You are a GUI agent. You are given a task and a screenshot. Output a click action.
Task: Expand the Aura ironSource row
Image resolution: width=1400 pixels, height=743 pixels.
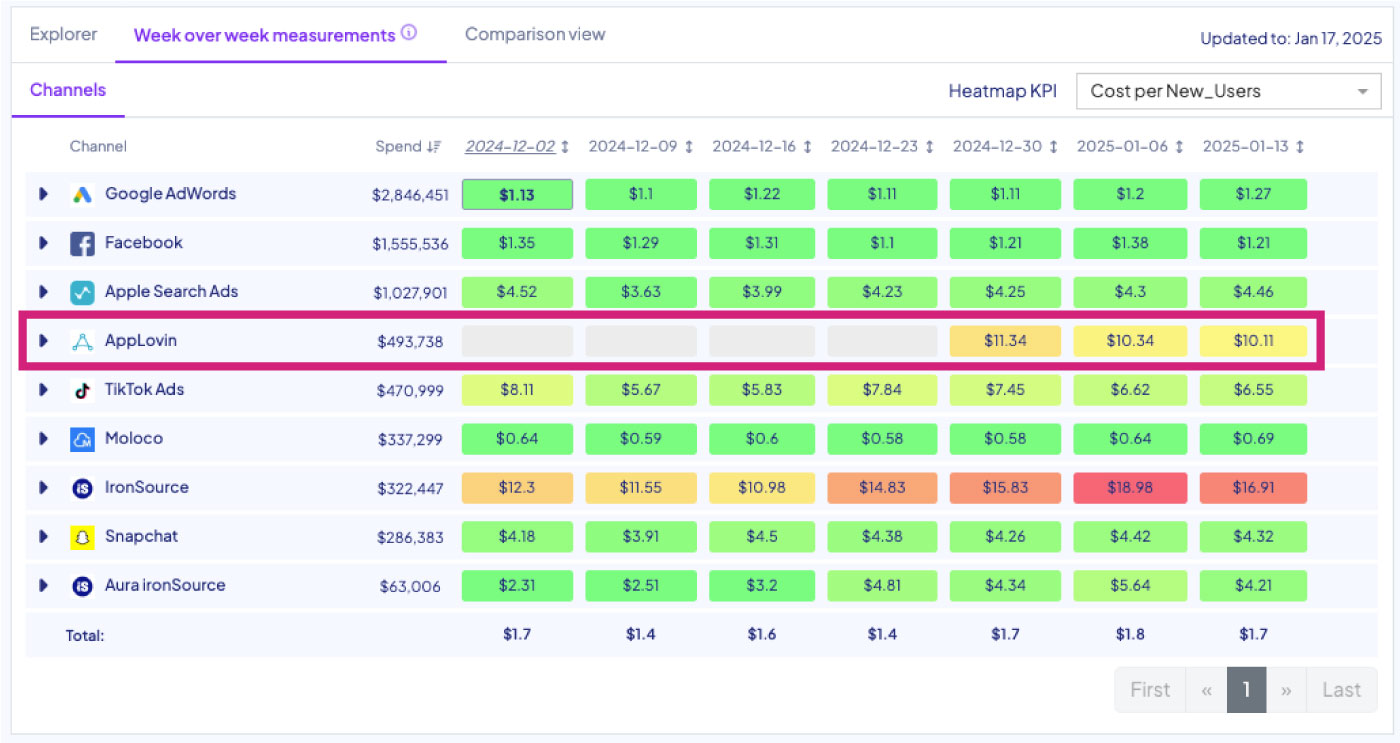[43, 586]
